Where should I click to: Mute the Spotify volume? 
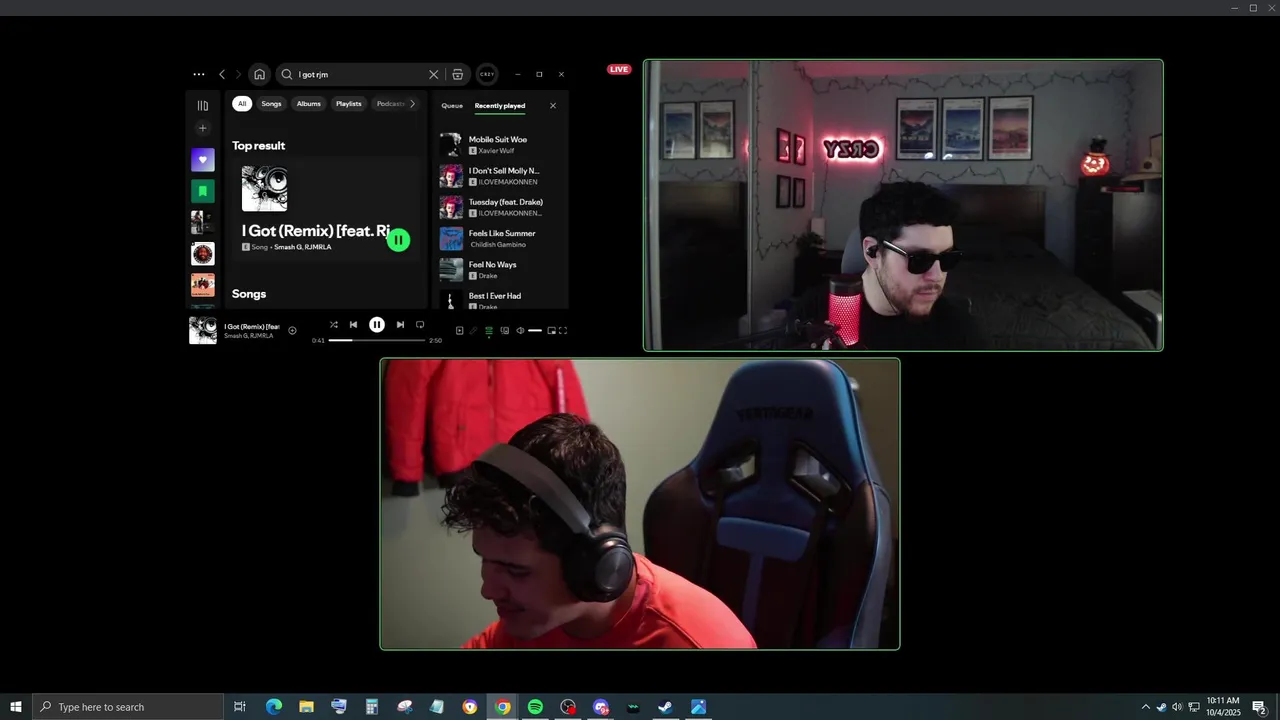pos(520,331)
